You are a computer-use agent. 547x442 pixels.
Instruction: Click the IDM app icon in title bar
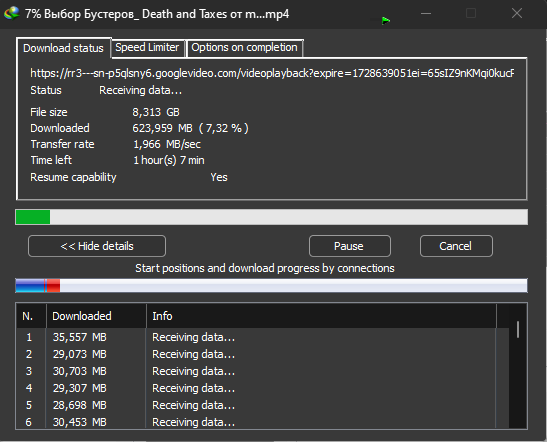[x=12, y=14]
